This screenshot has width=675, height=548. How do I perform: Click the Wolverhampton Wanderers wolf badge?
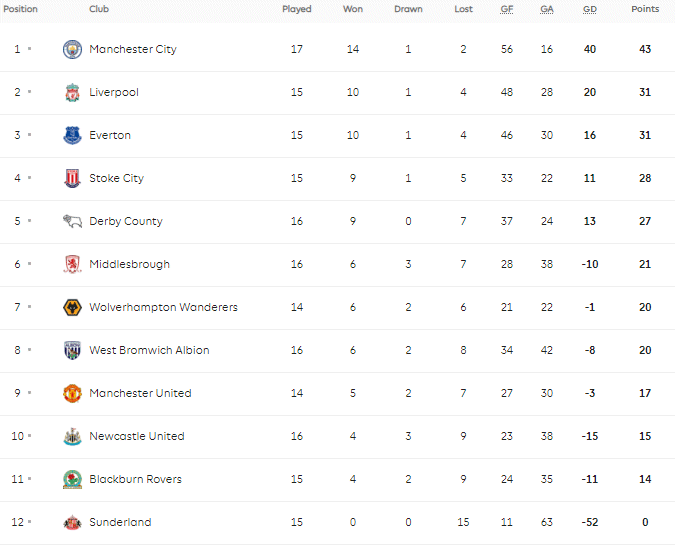[x=72, y=307]
